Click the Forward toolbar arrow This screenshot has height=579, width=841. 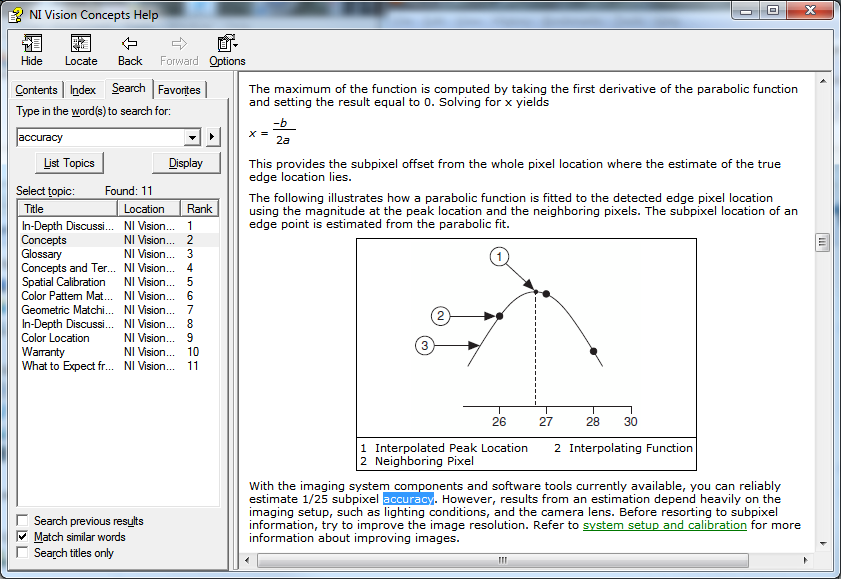pos(179,50)
